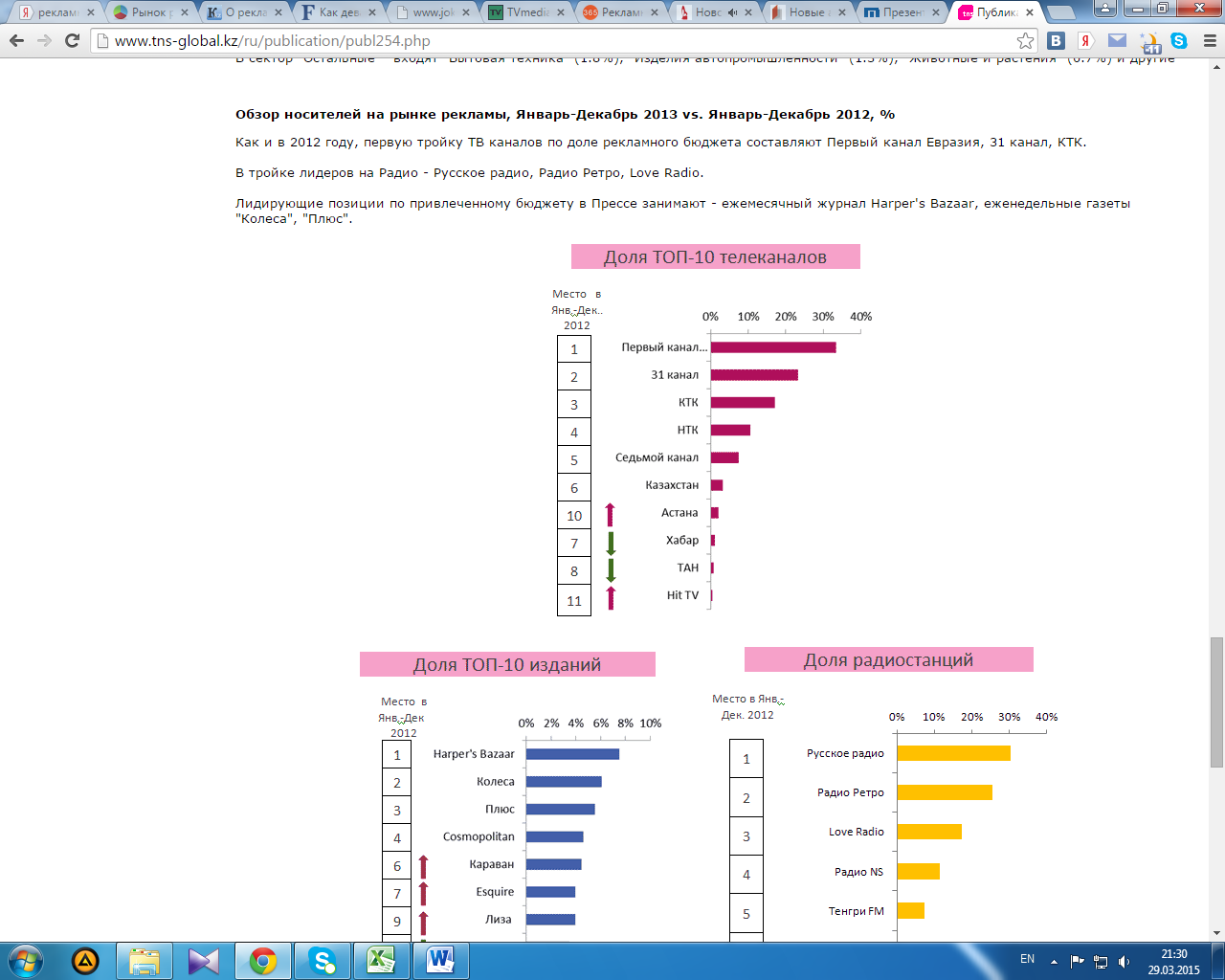Open Windows Explorer from the taskbar
Viewport: 1225px width, 980px height.
coord(145,960)
